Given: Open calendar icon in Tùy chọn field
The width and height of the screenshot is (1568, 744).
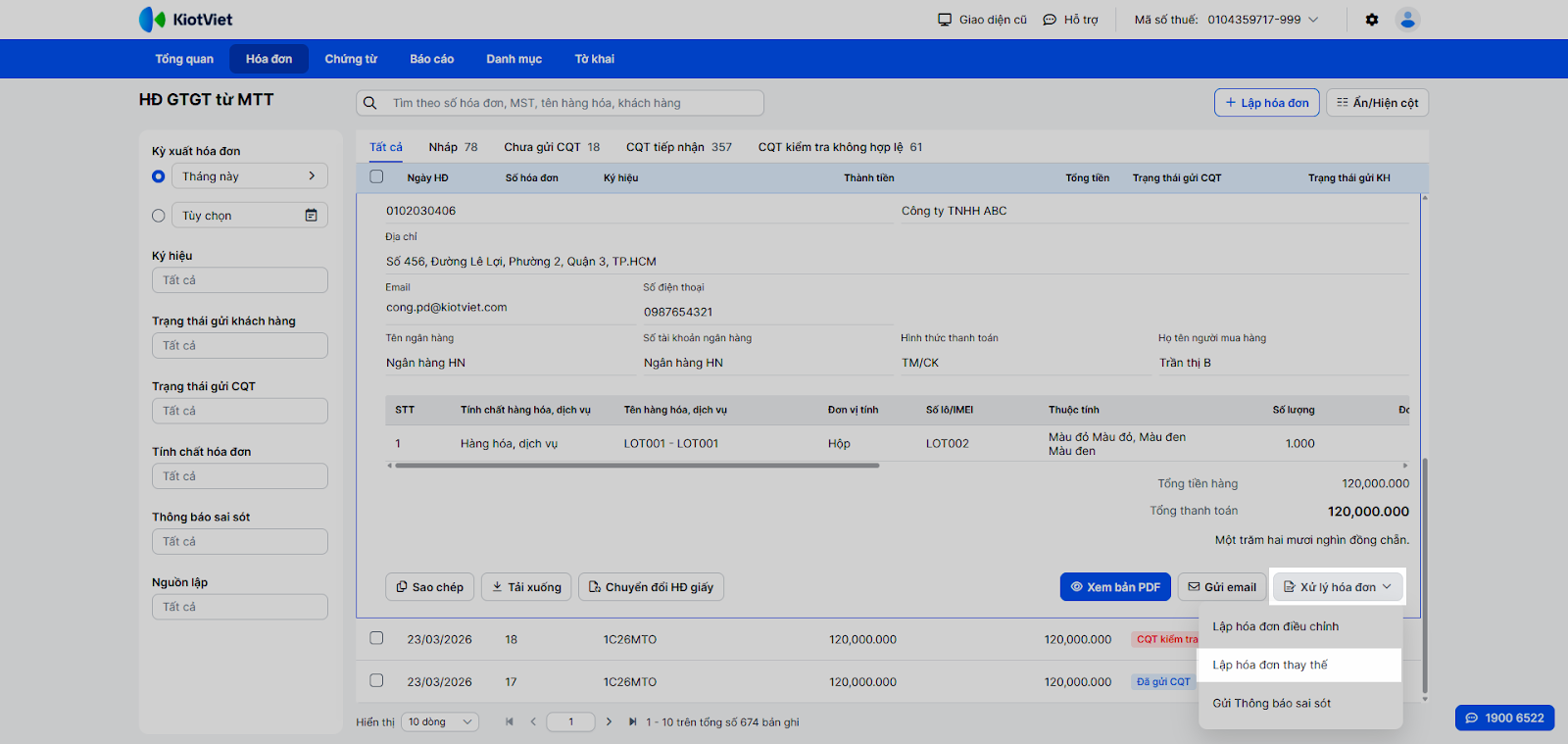Looking at the screenshot, I should point(311,216).
